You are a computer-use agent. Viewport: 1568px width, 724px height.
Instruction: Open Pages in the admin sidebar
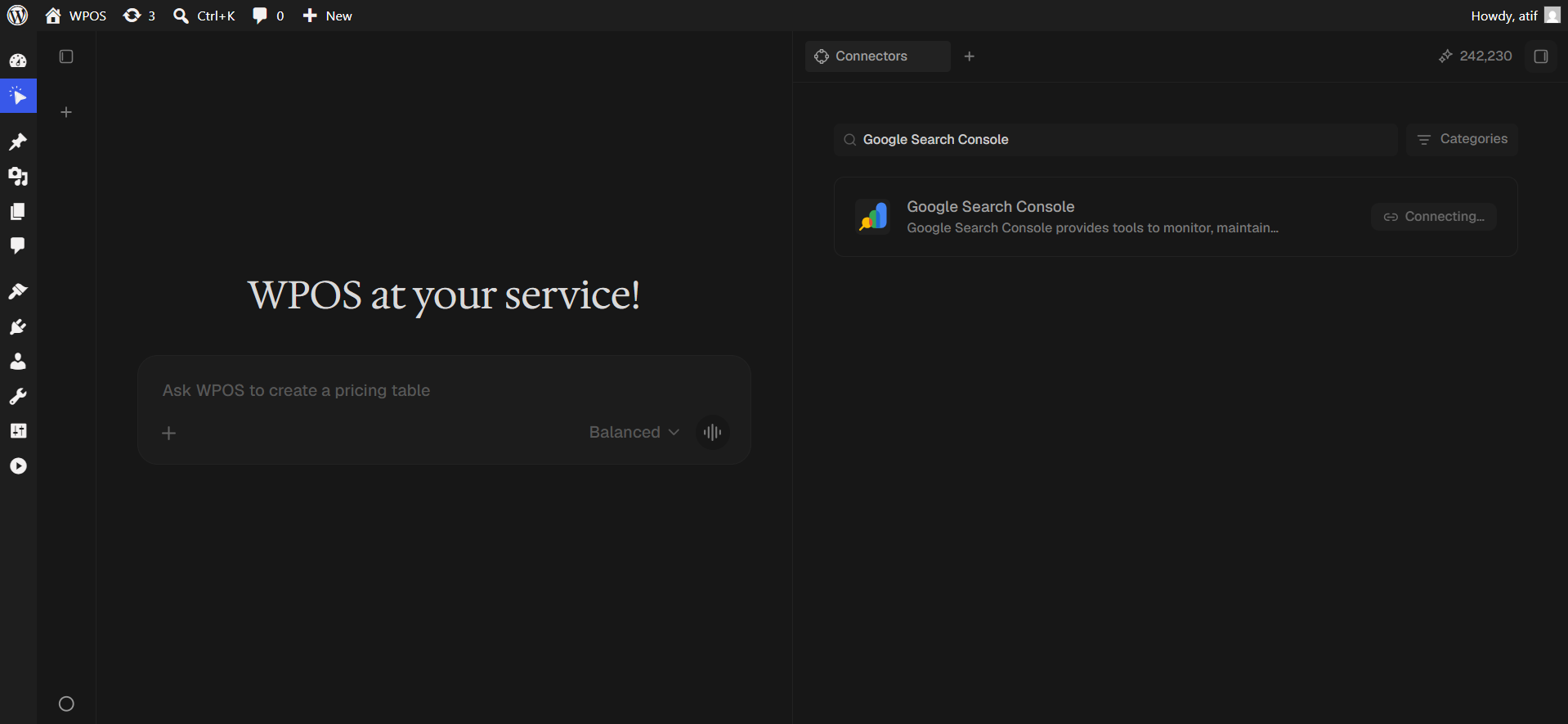click(x=18, y=211)
